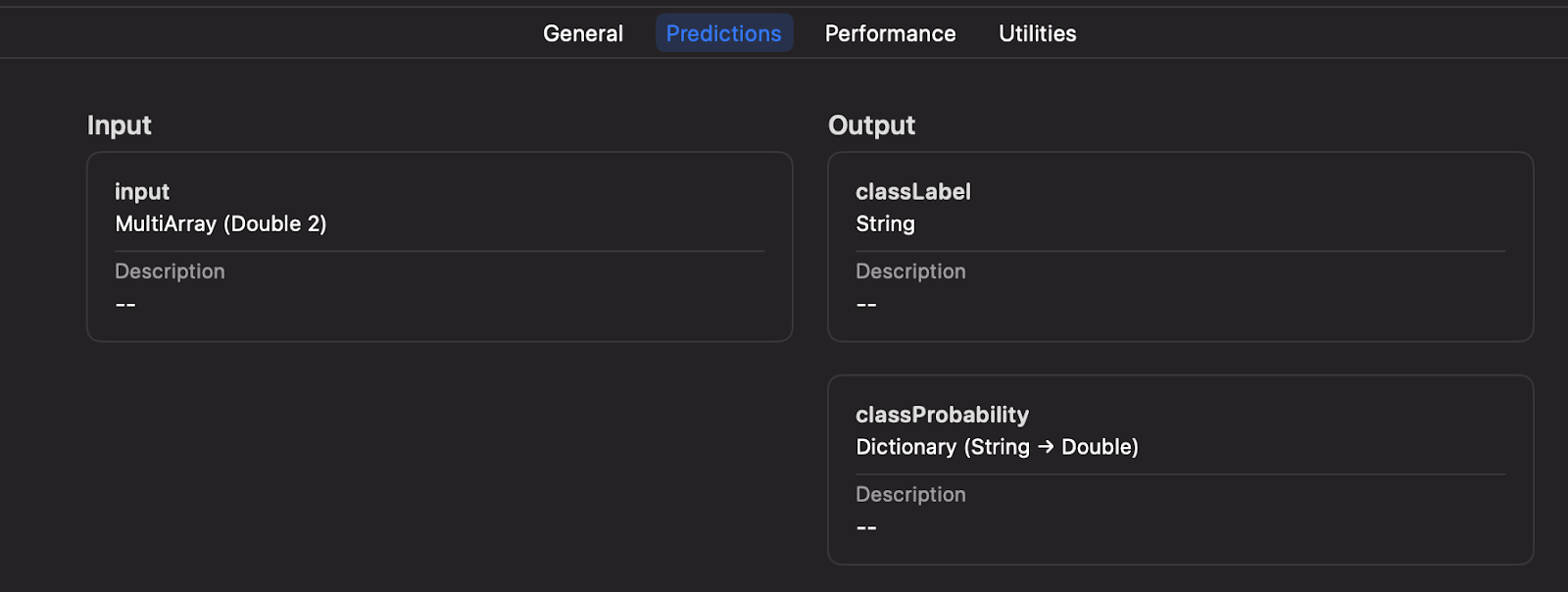
Task: Click the Input section heading
Action: coord(120,125)
